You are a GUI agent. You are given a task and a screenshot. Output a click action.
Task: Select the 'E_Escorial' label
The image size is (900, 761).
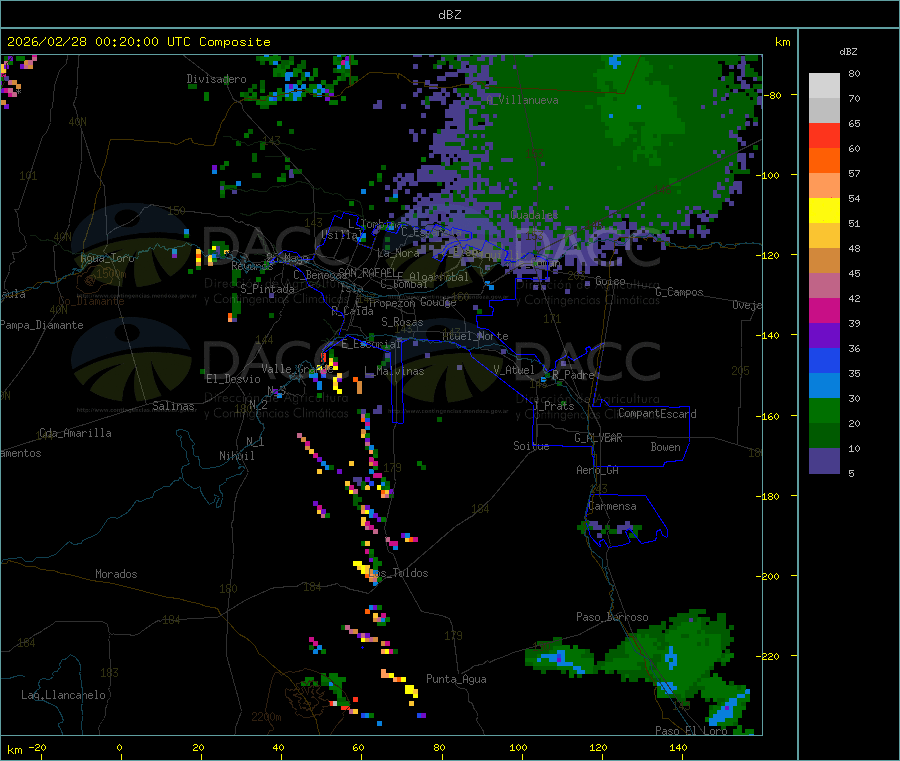pyautogui.click(x=371, y=344)
